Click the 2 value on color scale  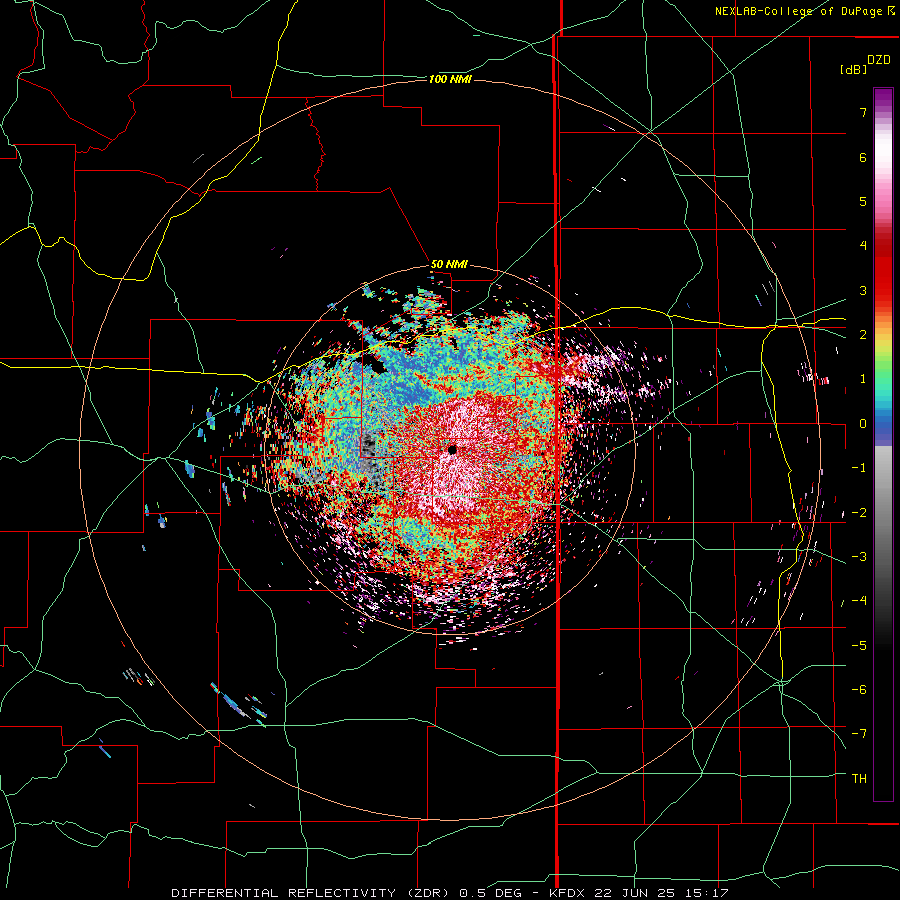coord(863,335)
